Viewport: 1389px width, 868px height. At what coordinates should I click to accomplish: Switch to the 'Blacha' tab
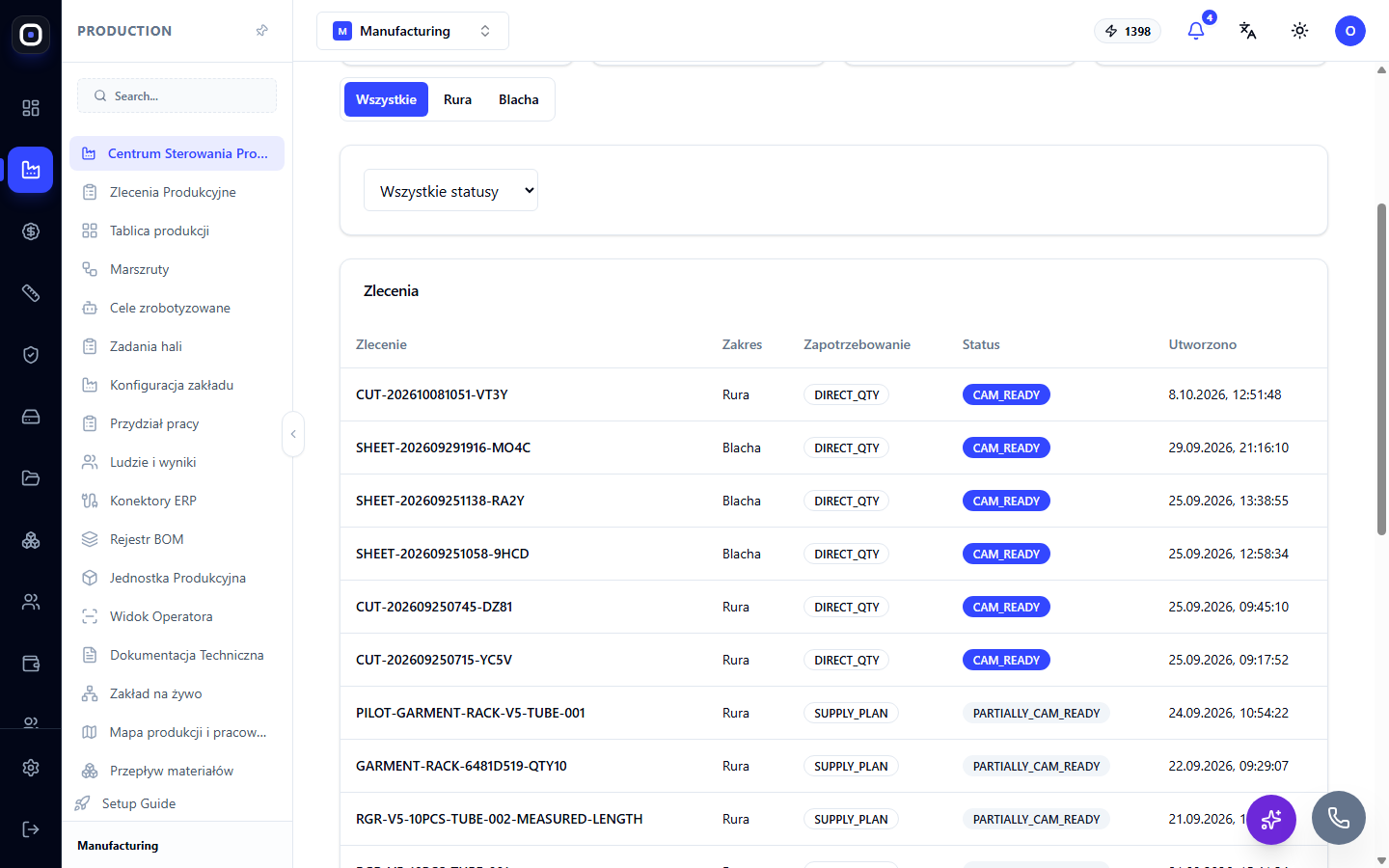coord(519,99)
